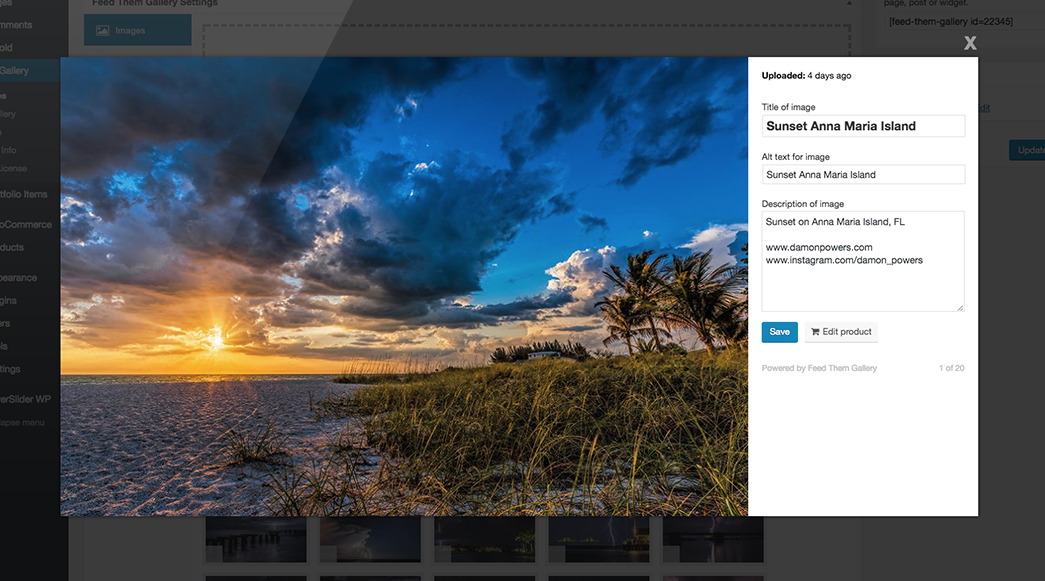
Task: Click the large sunset beach photo
Action: point(404,287)
